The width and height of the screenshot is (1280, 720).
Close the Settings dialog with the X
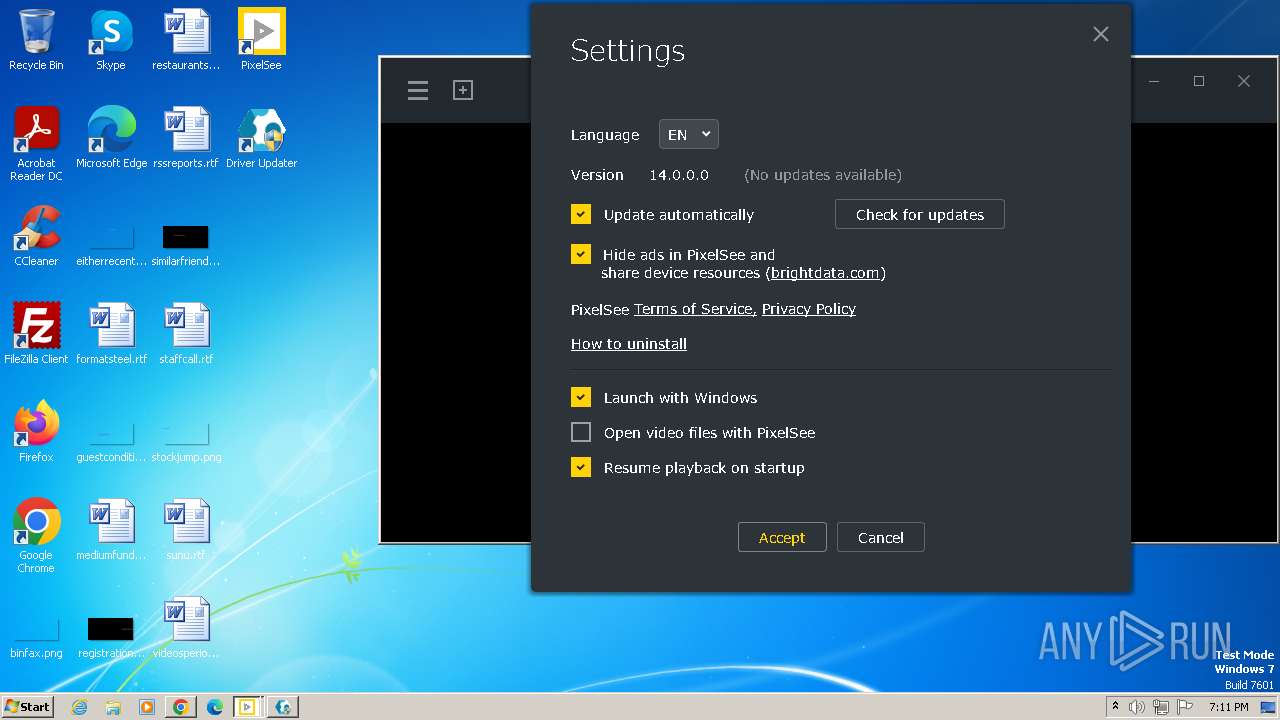pyautogui.click(x=1101, y=34)
